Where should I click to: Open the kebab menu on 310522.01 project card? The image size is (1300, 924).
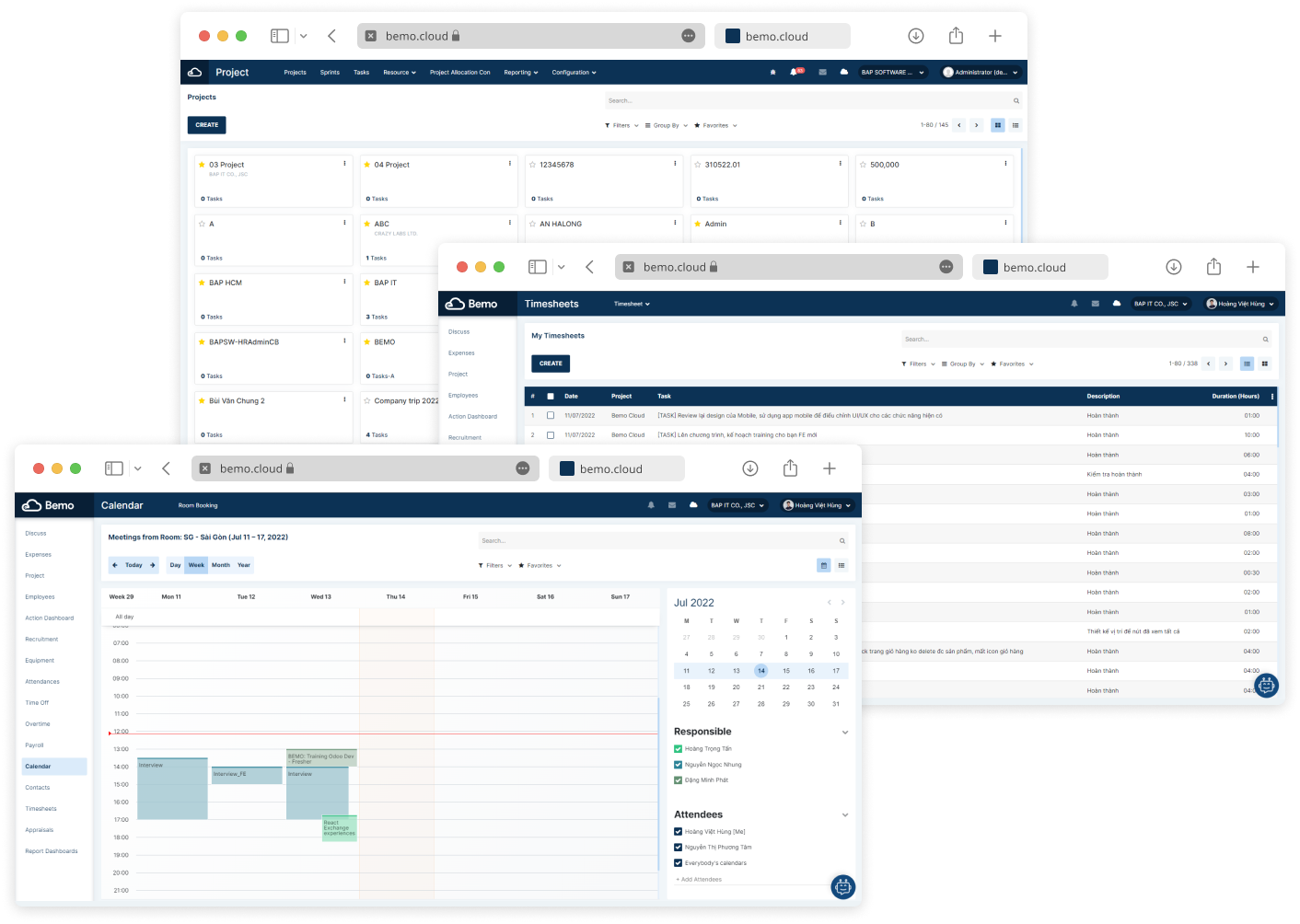pos(841,164)
